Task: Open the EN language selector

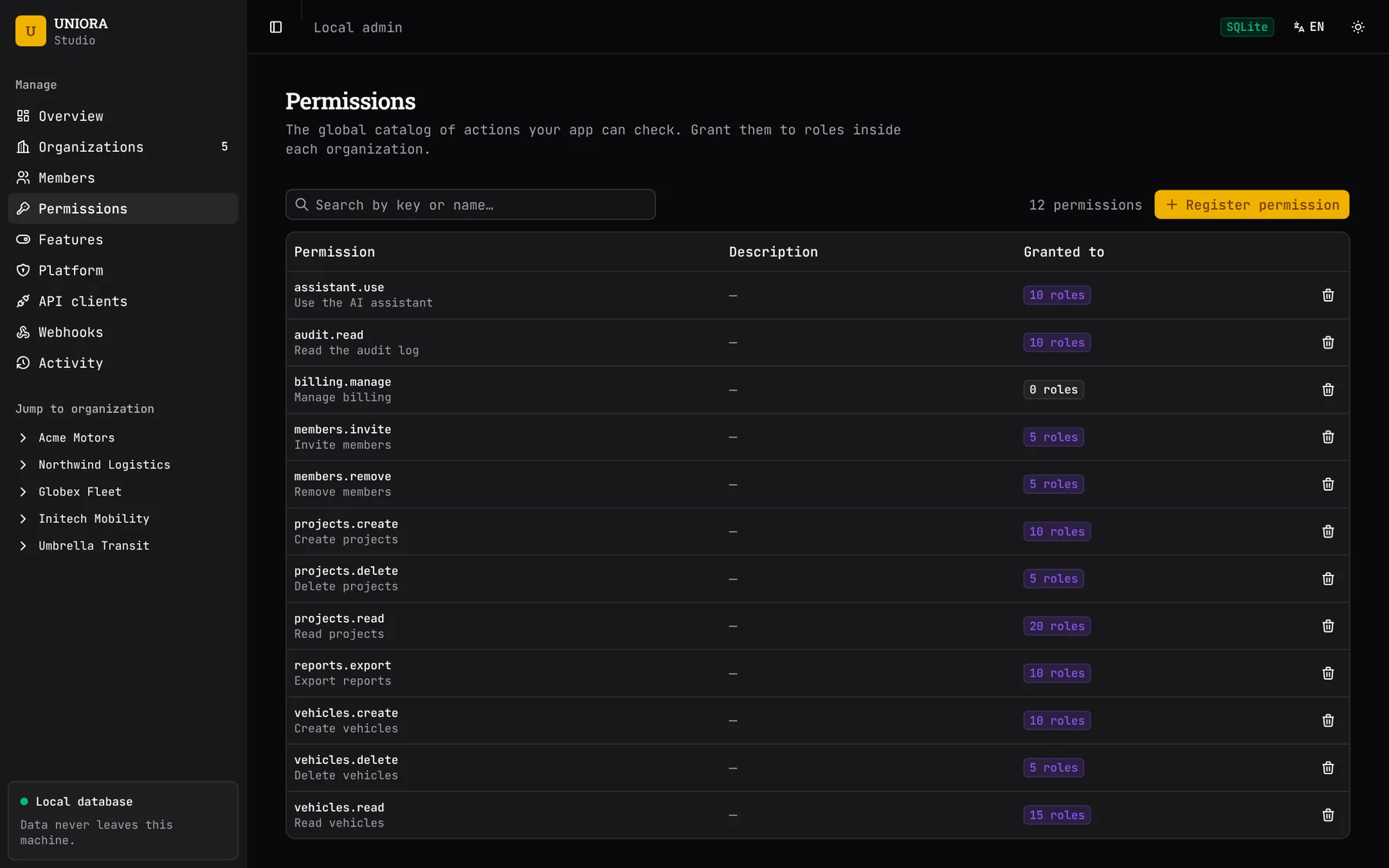Action: 1309,27
